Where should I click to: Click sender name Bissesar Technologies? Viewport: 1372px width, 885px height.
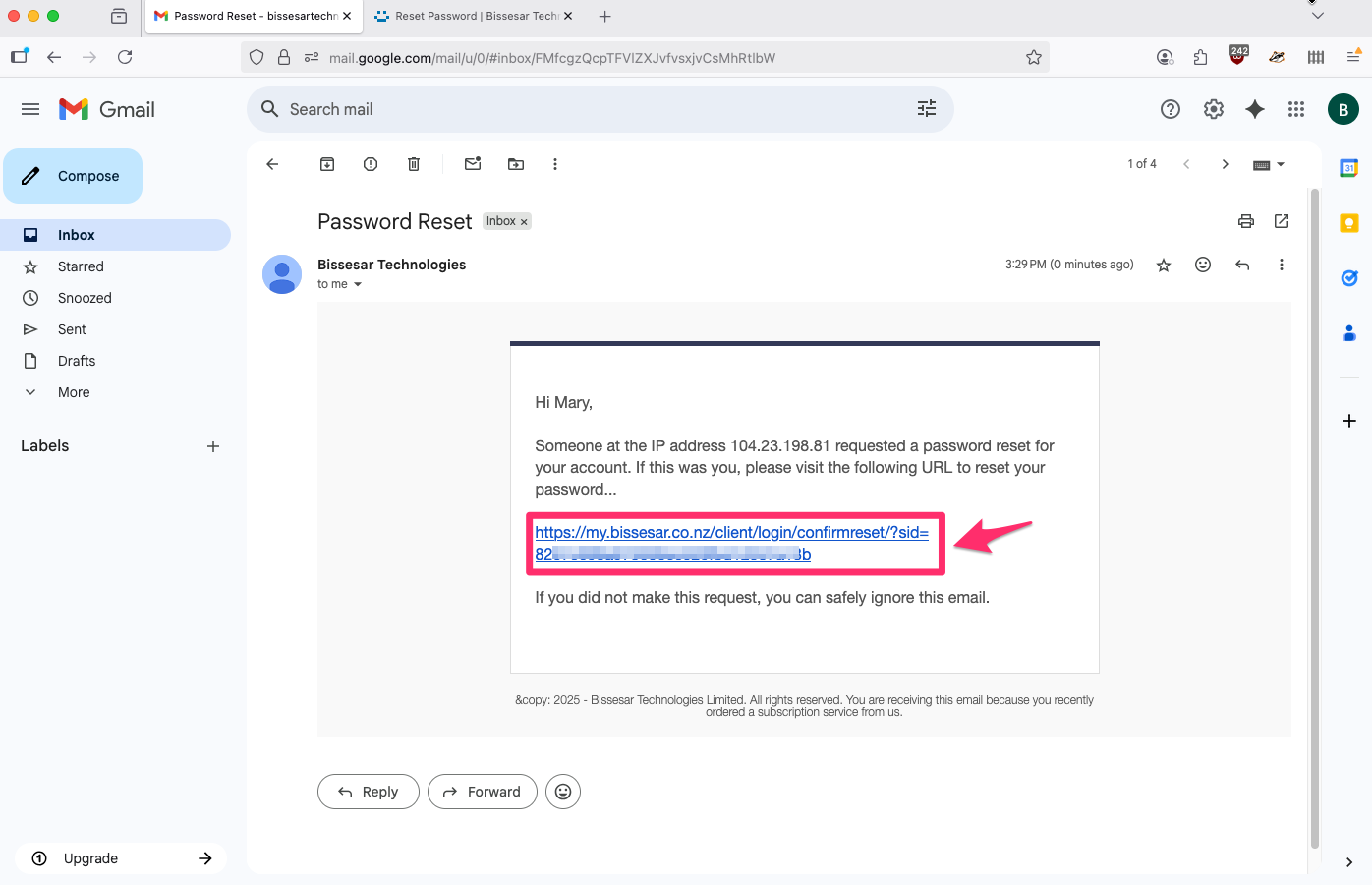click(x=391, y=265)
